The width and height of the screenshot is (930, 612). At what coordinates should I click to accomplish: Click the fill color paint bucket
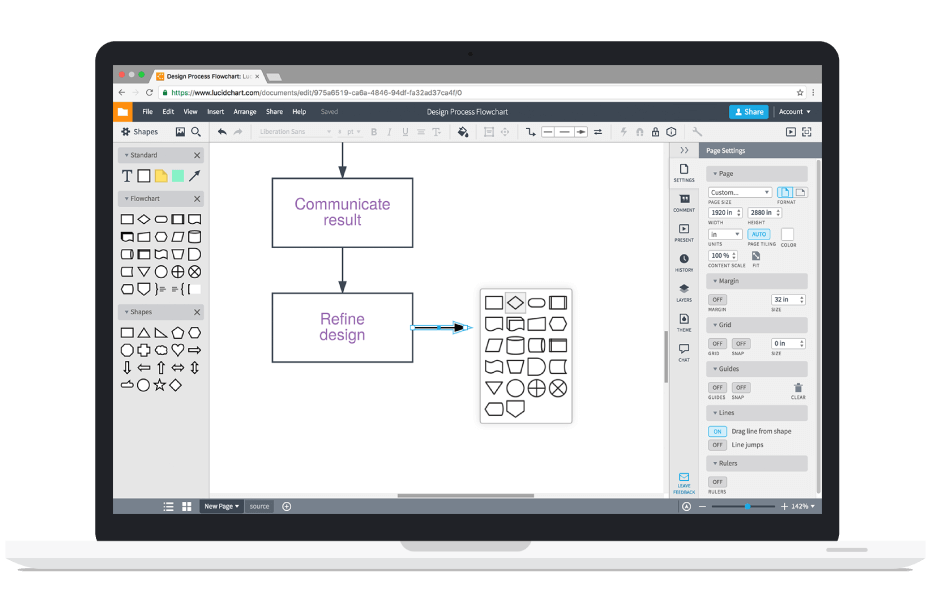pyautogui.click(x=462, y=132)
